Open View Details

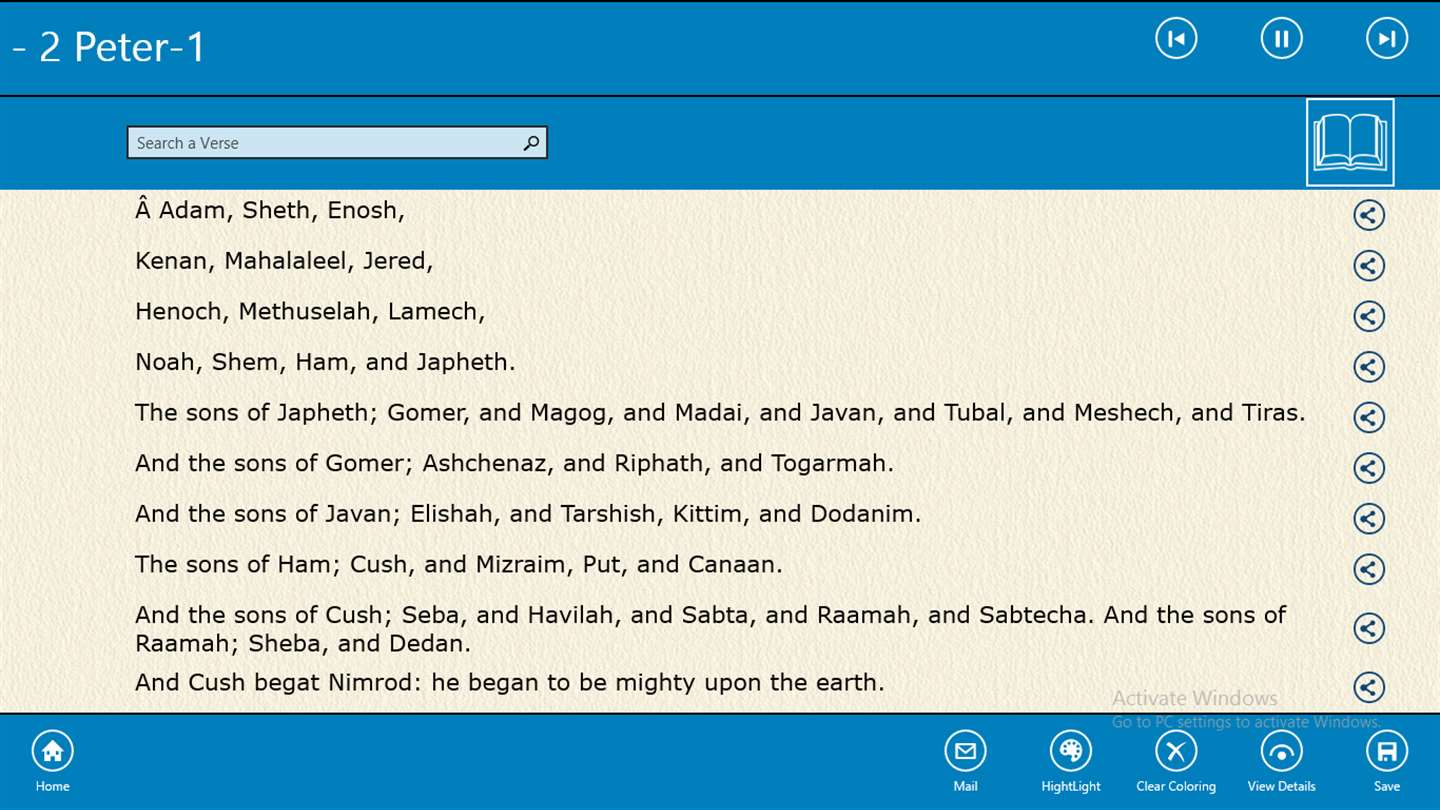pos(1281,761)
